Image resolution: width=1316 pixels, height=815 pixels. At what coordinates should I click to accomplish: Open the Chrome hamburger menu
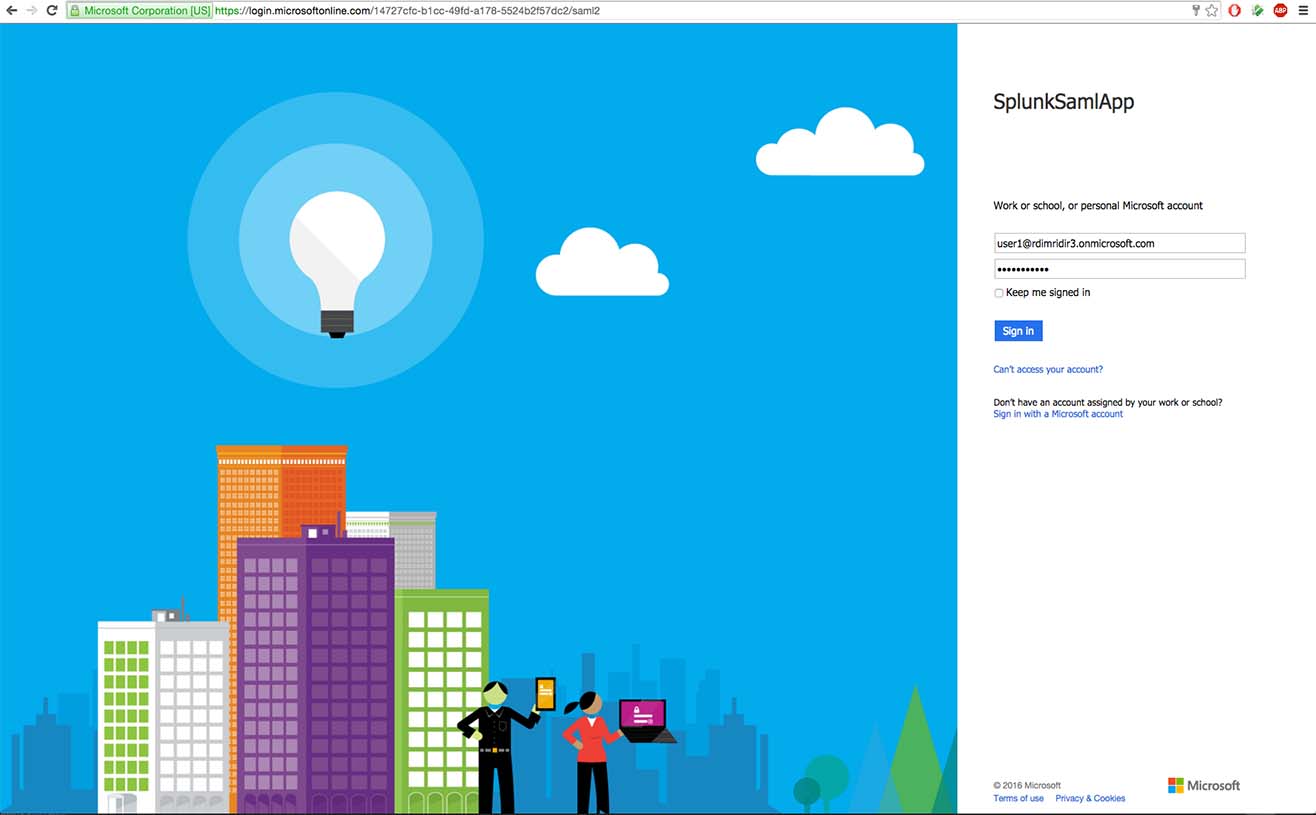tap(1303, 10)
